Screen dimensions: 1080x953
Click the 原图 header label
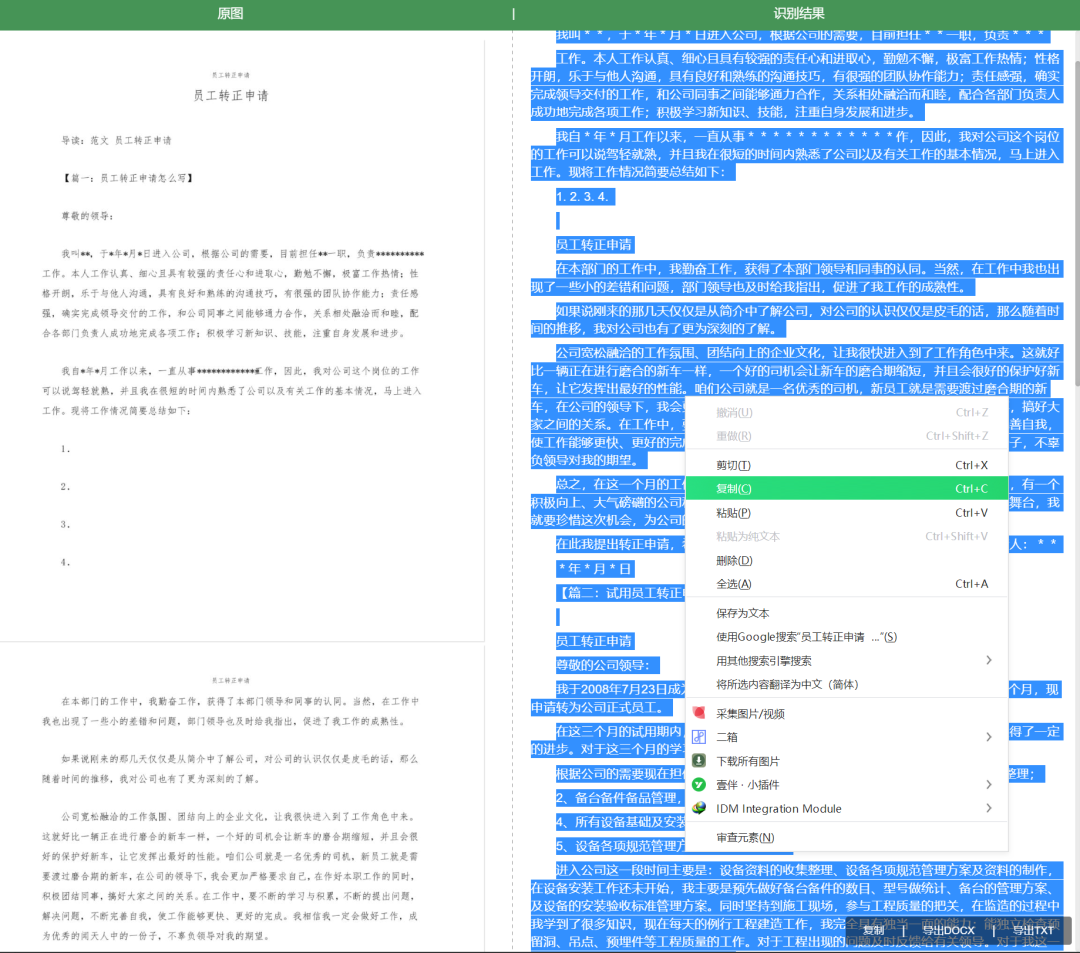tap(230, 13)
